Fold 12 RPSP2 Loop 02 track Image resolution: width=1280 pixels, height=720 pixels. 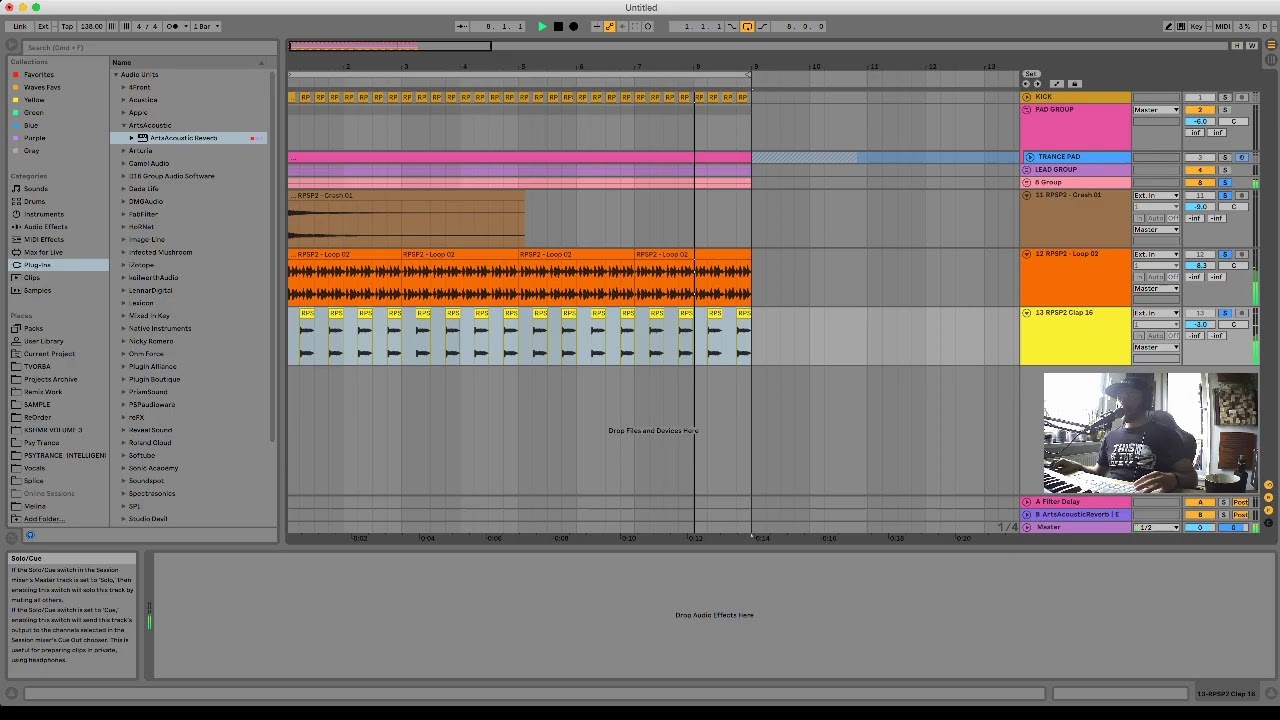1026,254
